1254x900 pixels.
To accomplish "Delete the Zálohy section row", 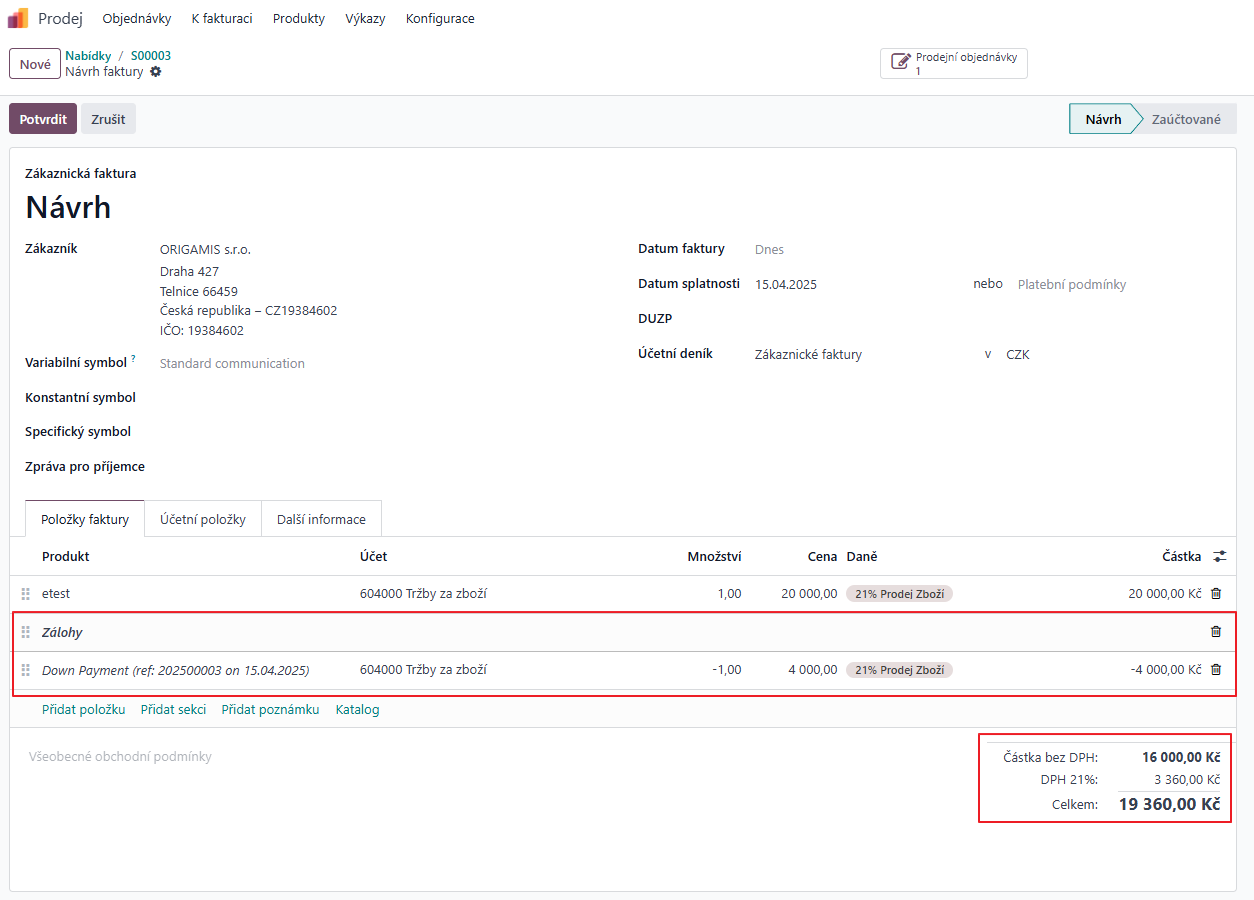I will point(1216,632).
